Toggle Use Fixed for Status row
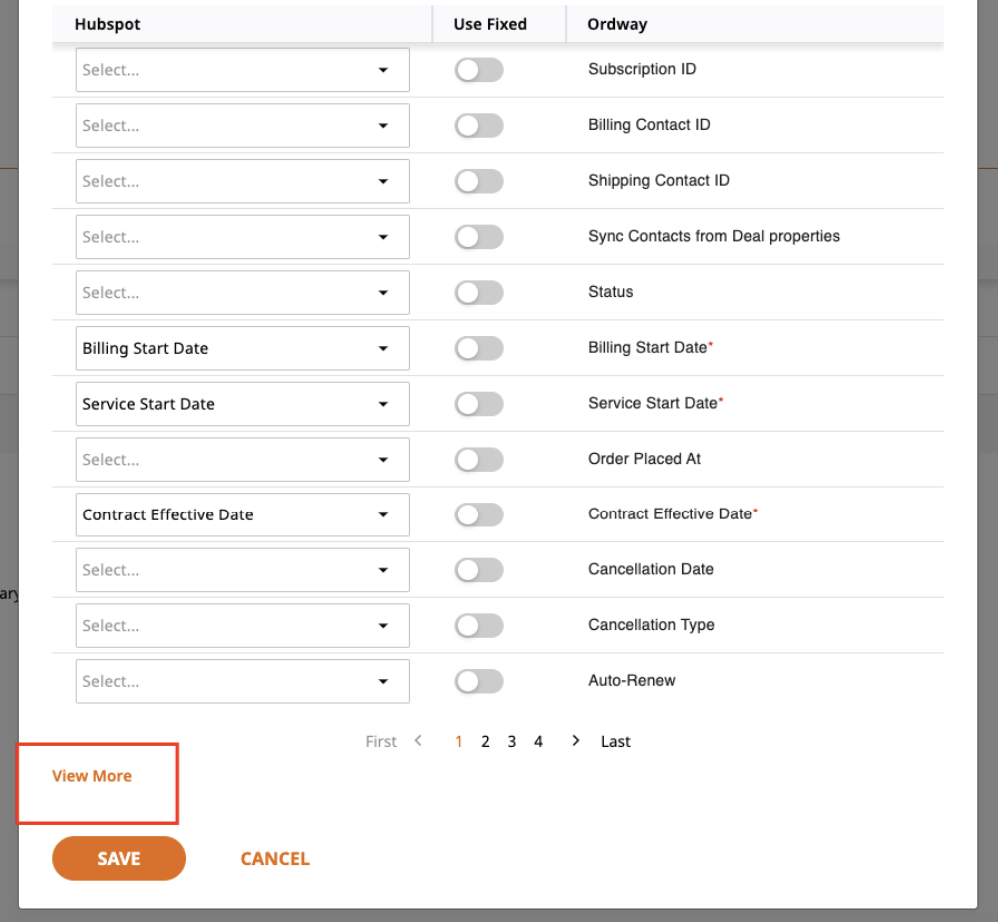 tap(479, 293)
